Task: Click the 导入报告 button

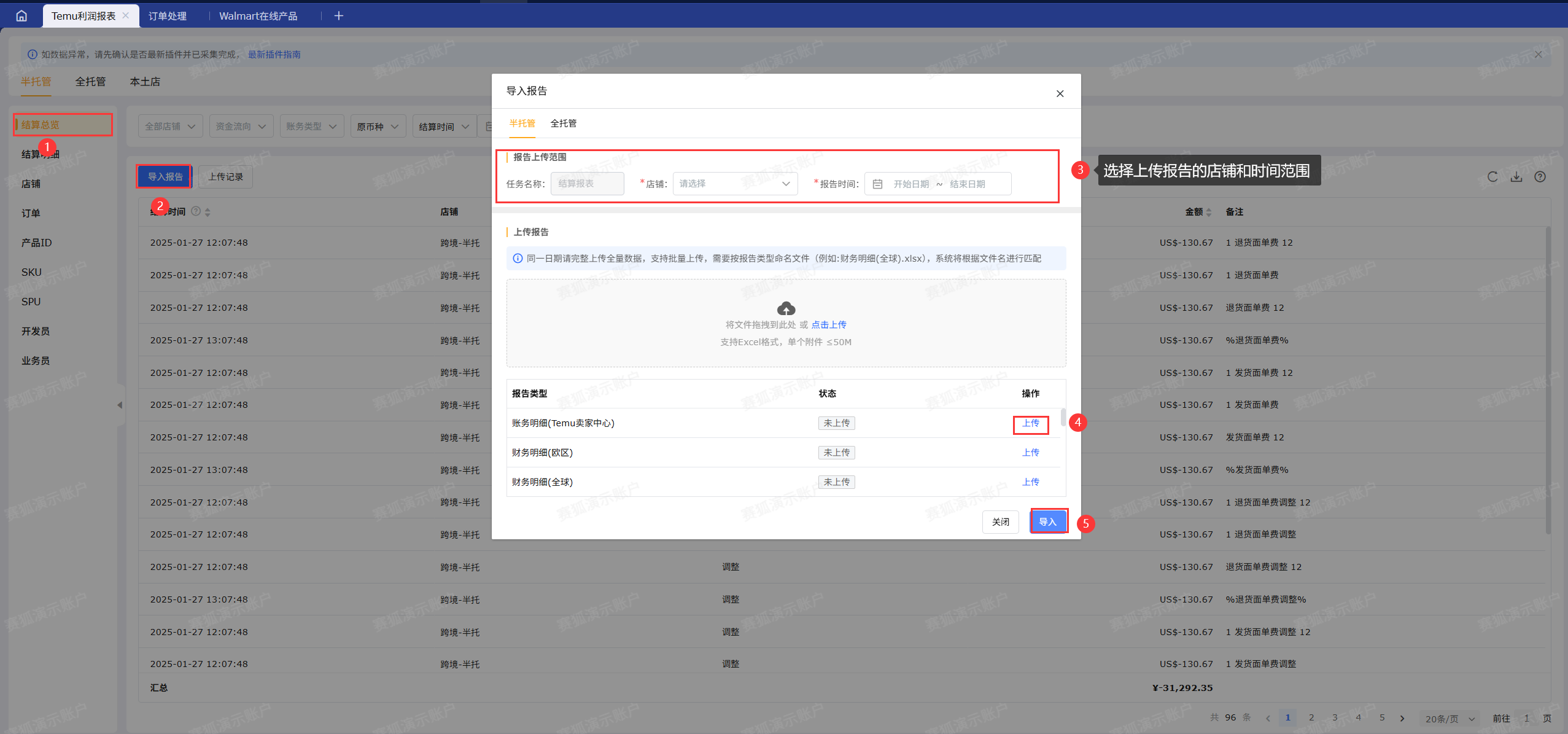Action: pyautogui.click(x=165, y=177)
